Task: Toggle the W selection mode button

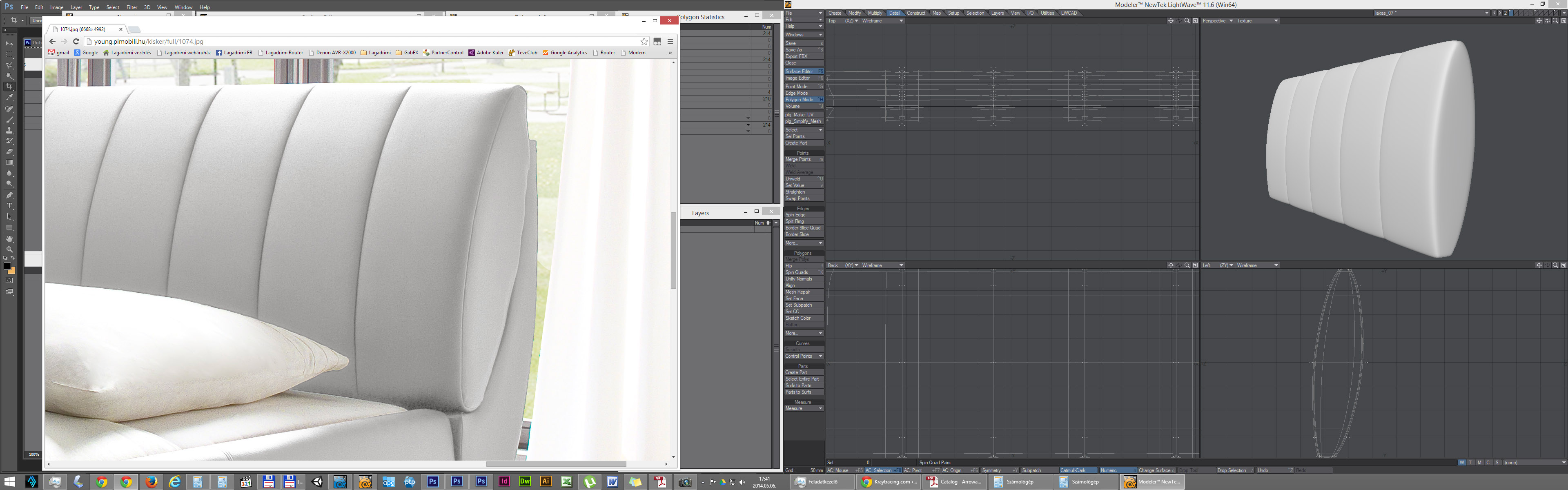Action: coord(1462,463)
